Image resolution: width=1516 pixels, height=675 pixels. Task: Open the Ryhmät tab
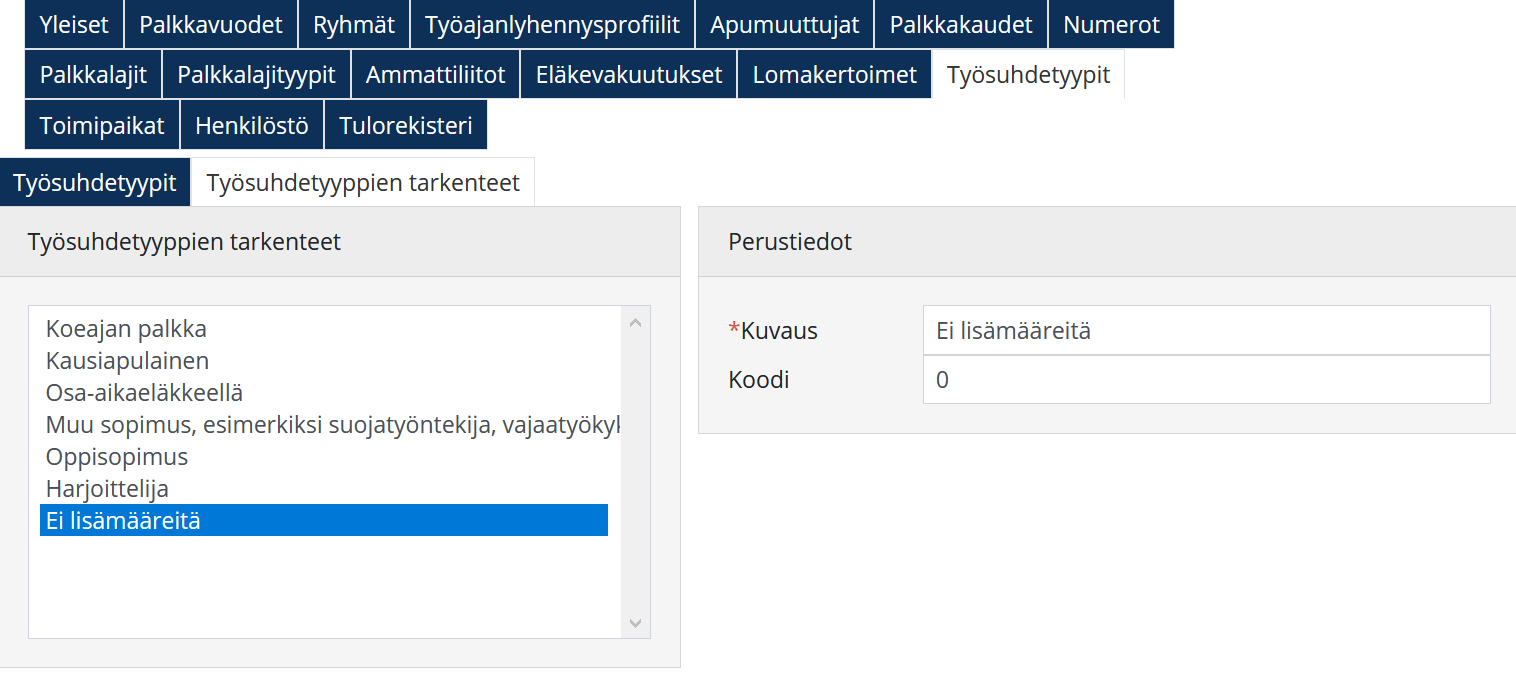point(354,25)
